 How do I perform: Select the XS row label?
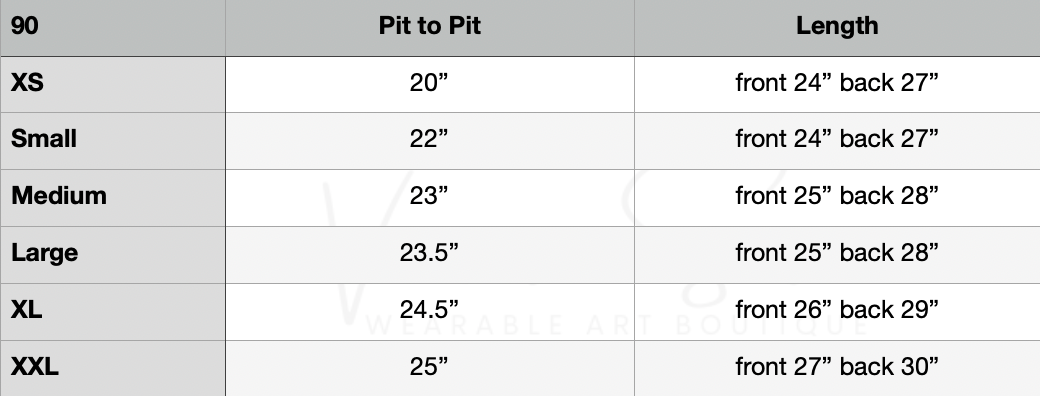(x=113, y=84)
